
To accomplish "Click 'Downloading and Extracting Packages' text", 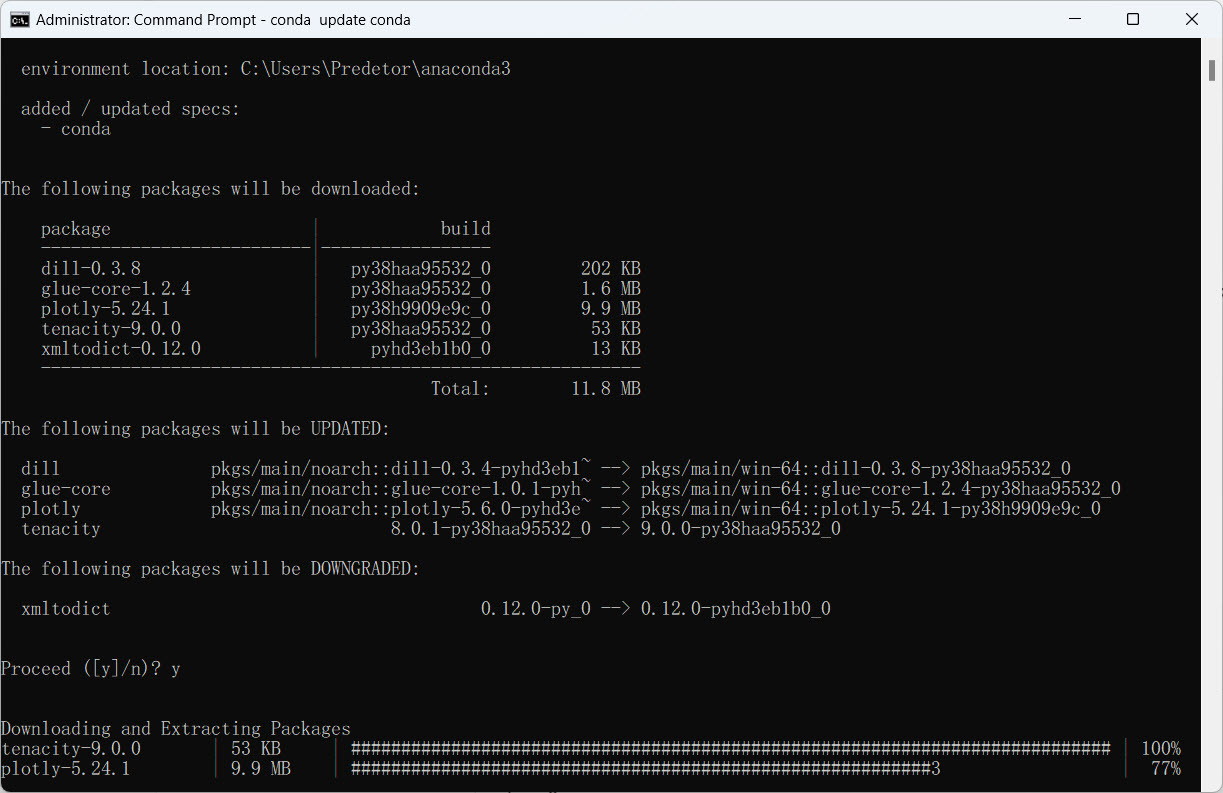I will pyautogui.click(x=176, y=729).
